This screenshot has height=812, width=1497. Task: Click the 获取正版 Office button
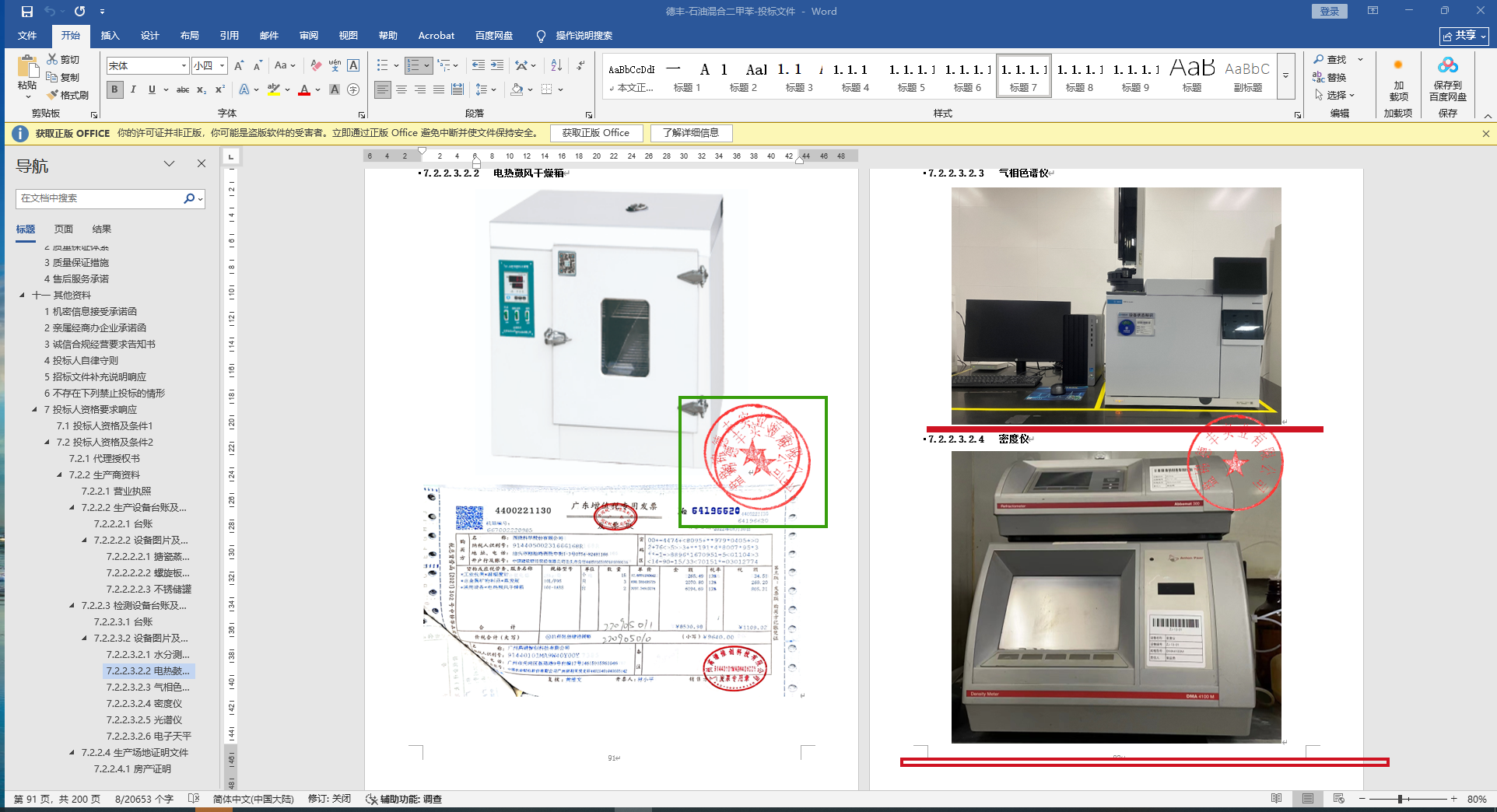(x=596, y=133)
